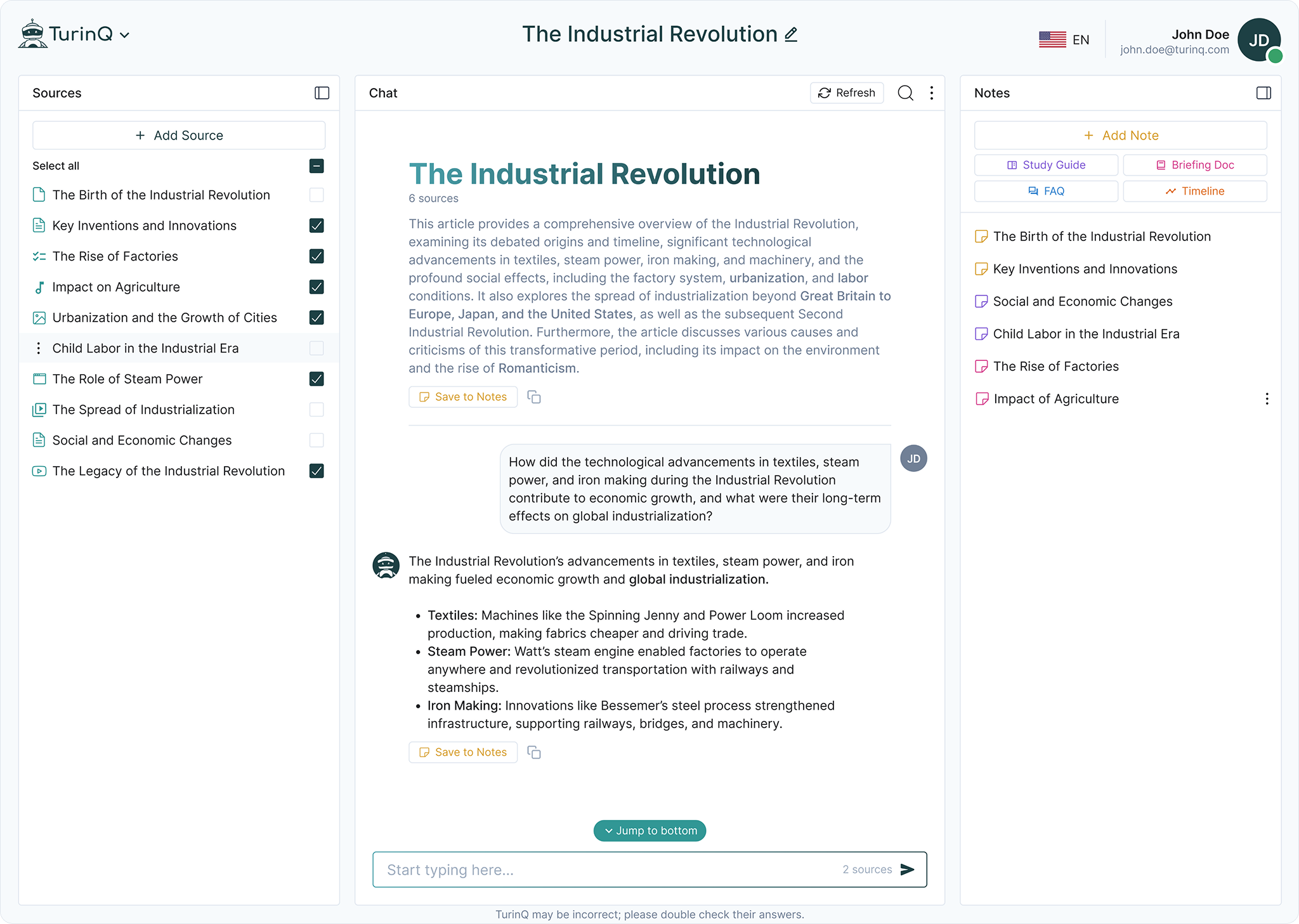Image resolution: width=1299 pixels, height=924 pixels.
Task: Save assistant reply to Notes
Action: (x=463, y=752)
